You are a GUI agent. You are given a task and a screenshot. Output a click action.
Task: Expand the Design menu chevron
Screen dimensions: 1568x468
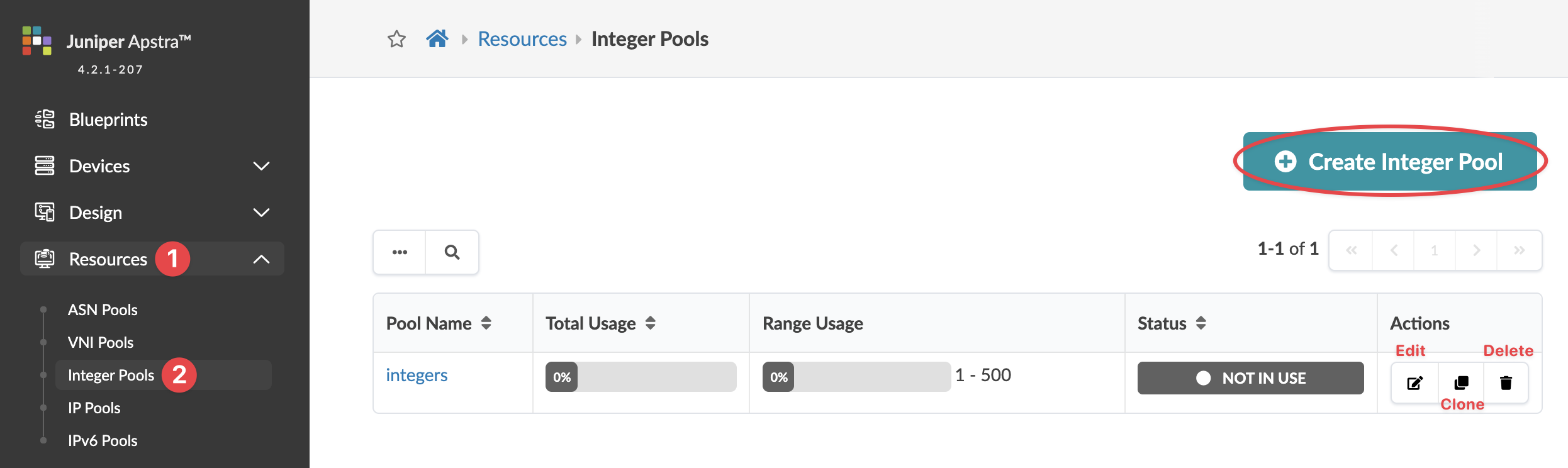click(x=261, y=213)
